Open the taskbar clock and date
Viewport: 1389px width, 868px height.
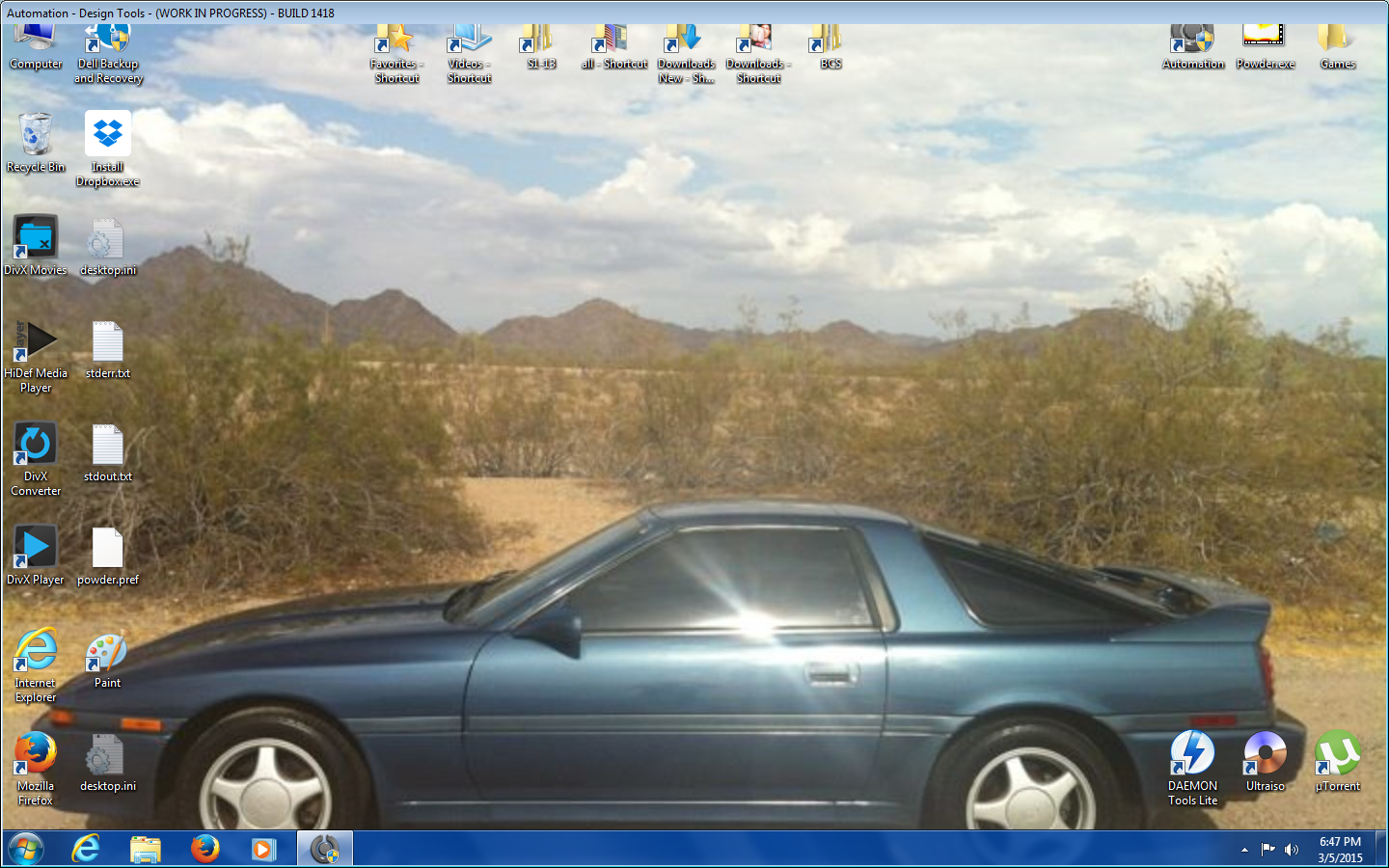click(x=1340, y=850)
